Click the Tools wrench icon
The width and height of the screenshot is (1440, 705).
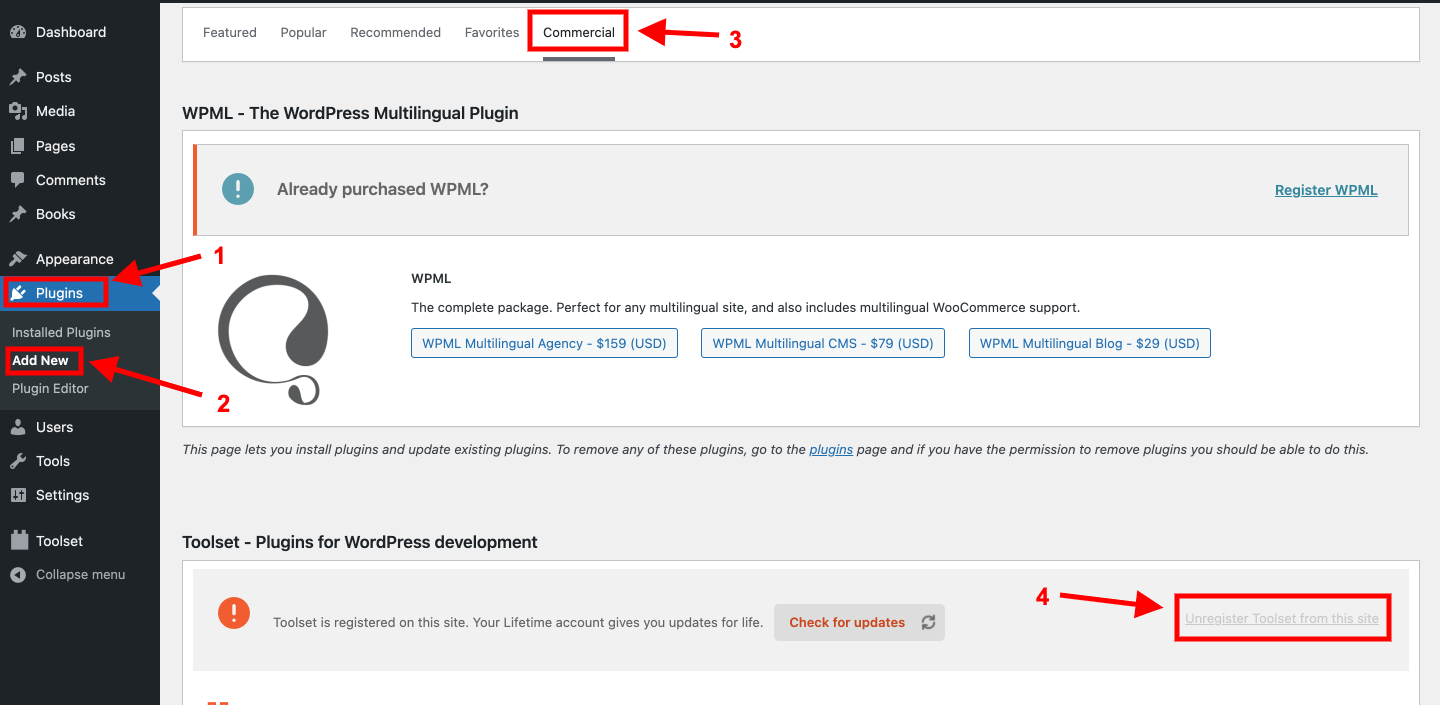[x=18, y=461]
